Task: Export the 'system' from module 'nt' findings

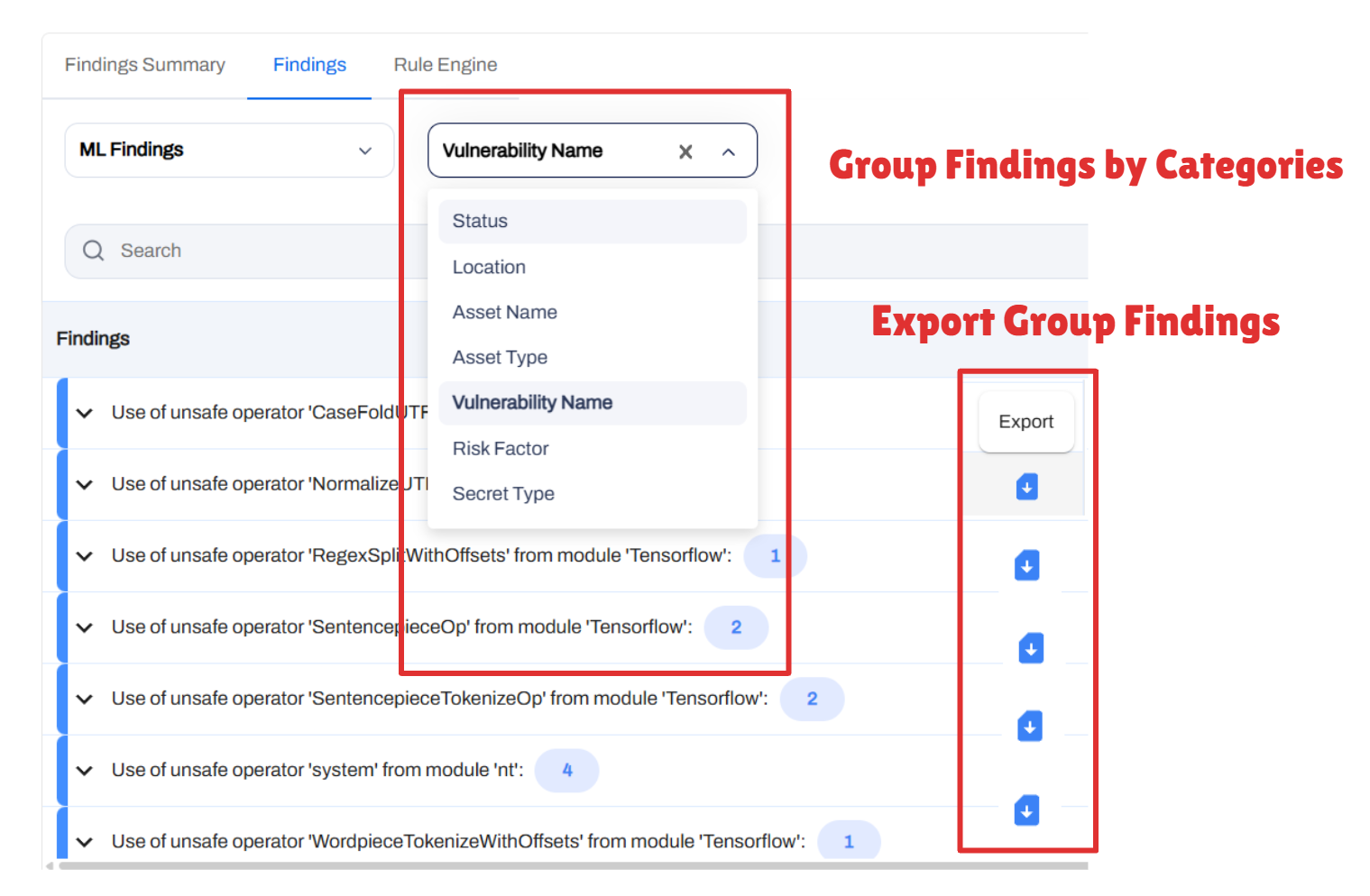Action: [x=1026, y=810]
